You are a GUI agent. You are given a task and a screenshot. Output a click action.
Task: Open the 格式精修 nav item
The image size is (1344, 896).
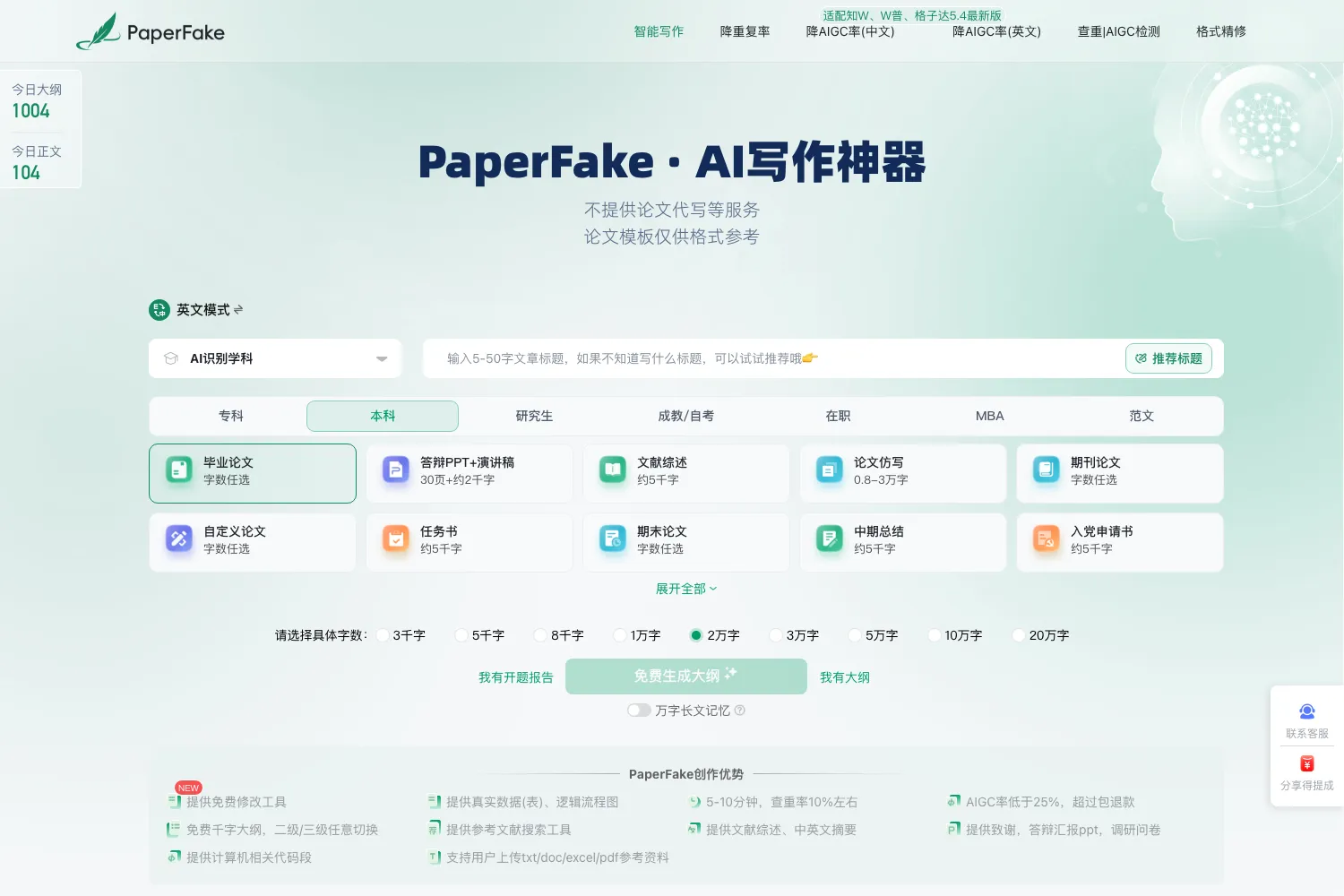click(1221, 31)
